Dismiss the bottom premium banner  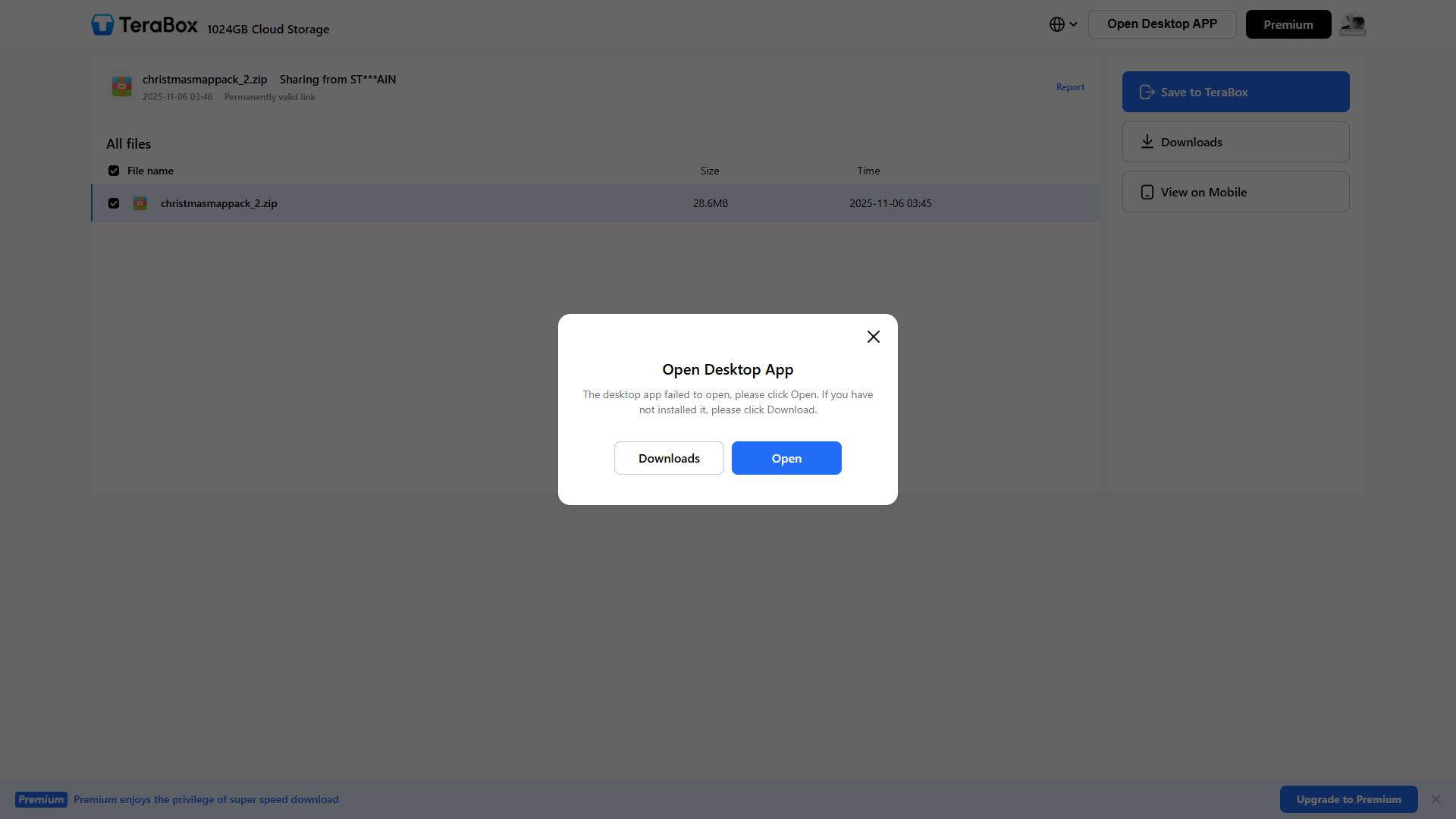click(x=1436, y=799)
